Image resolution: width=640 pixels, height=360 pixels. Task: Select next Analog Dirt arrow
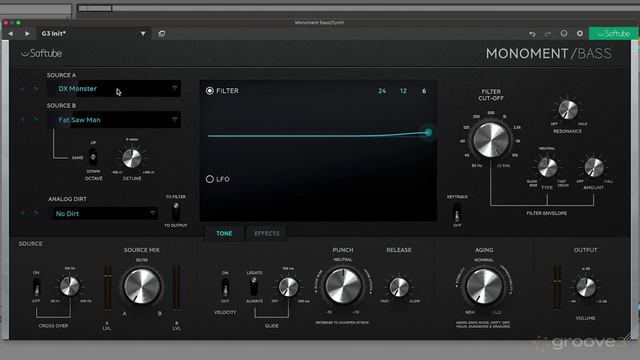pyautogui.click(x=36, y=213)
